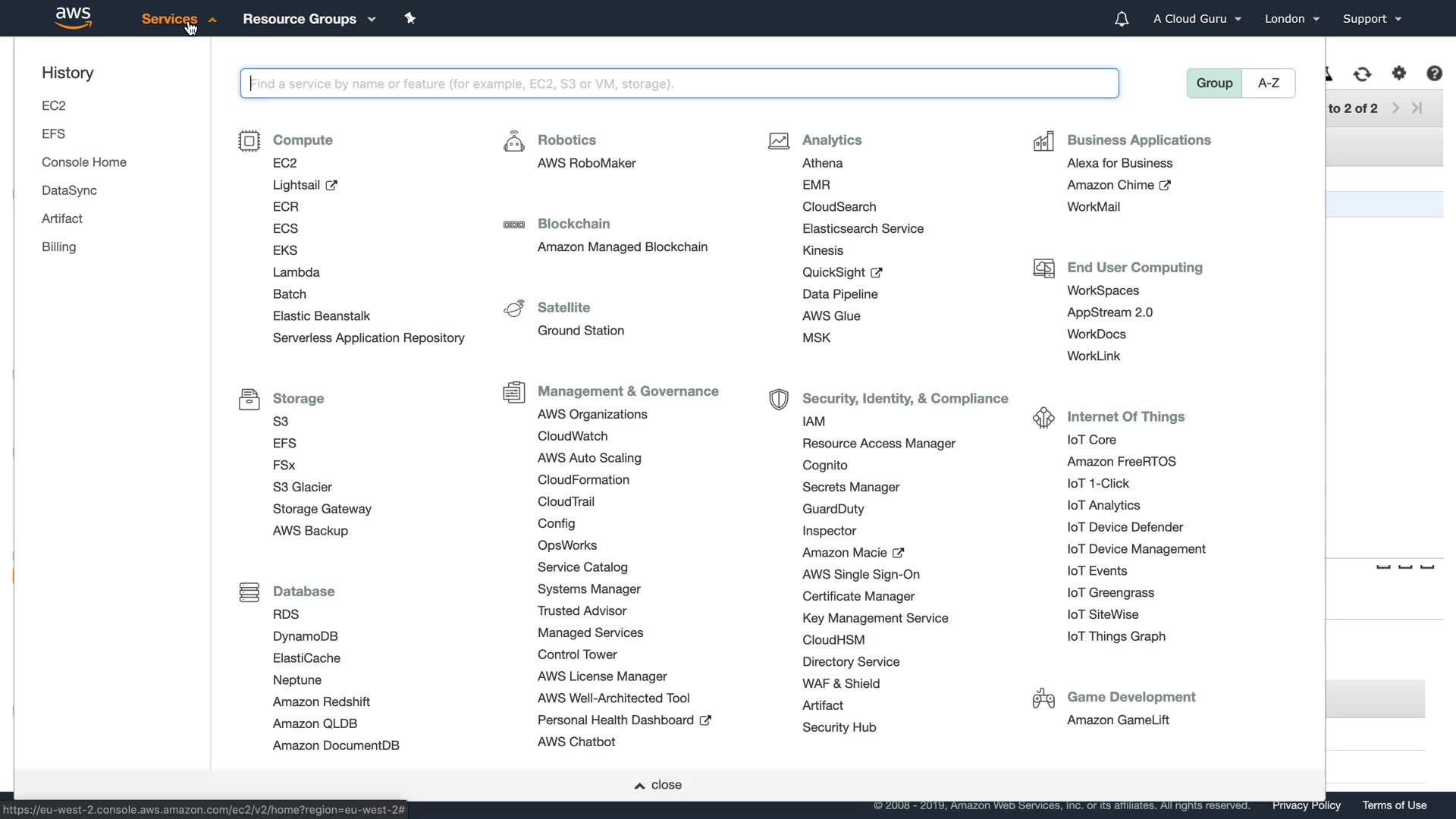Expand the Resource Groups dropdown
Viewport: 1456px width, 819px height.
point(309,19)
